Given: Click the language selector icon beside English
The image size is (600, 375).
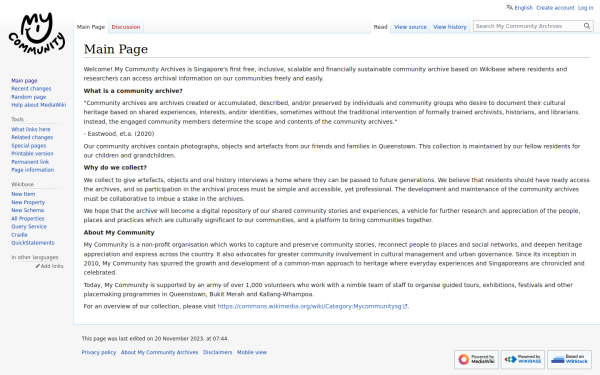Looking at the screenshot, I should (x=509, y=7).
